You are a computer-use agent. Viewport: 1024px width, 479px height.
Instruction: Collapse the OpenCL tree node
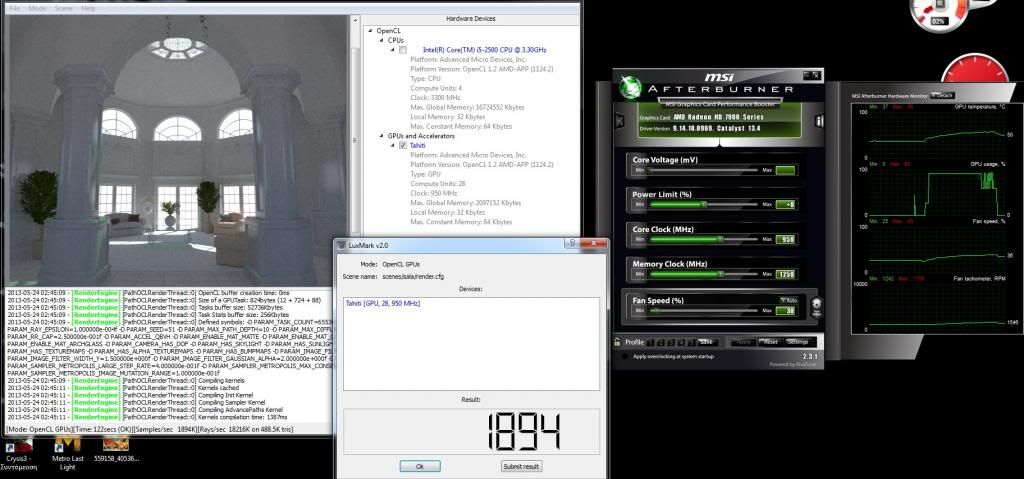tap(370, 31)
